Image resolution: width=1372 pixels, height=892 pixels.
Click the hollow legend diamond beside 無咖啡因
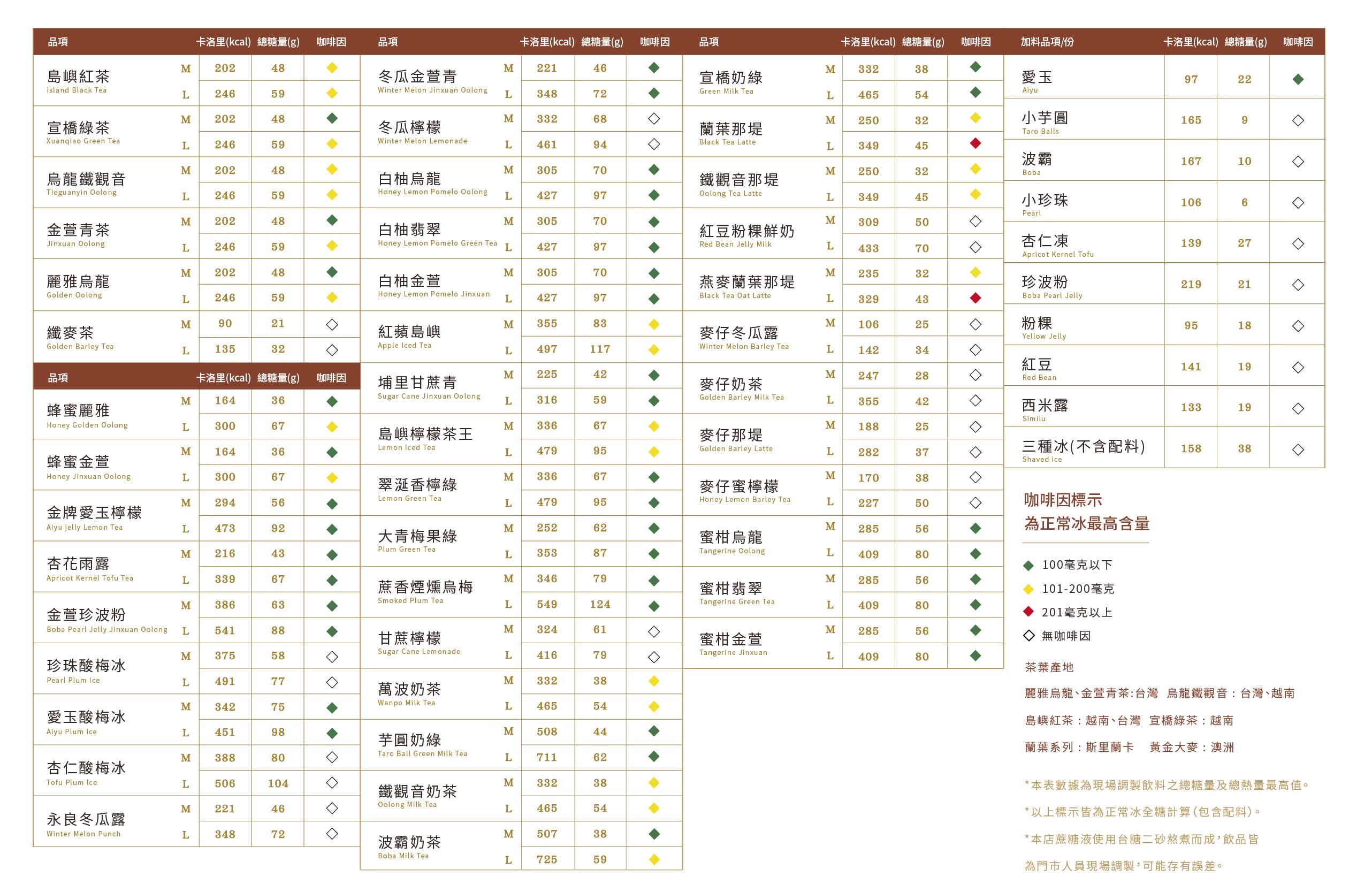tap(1028, 636)
